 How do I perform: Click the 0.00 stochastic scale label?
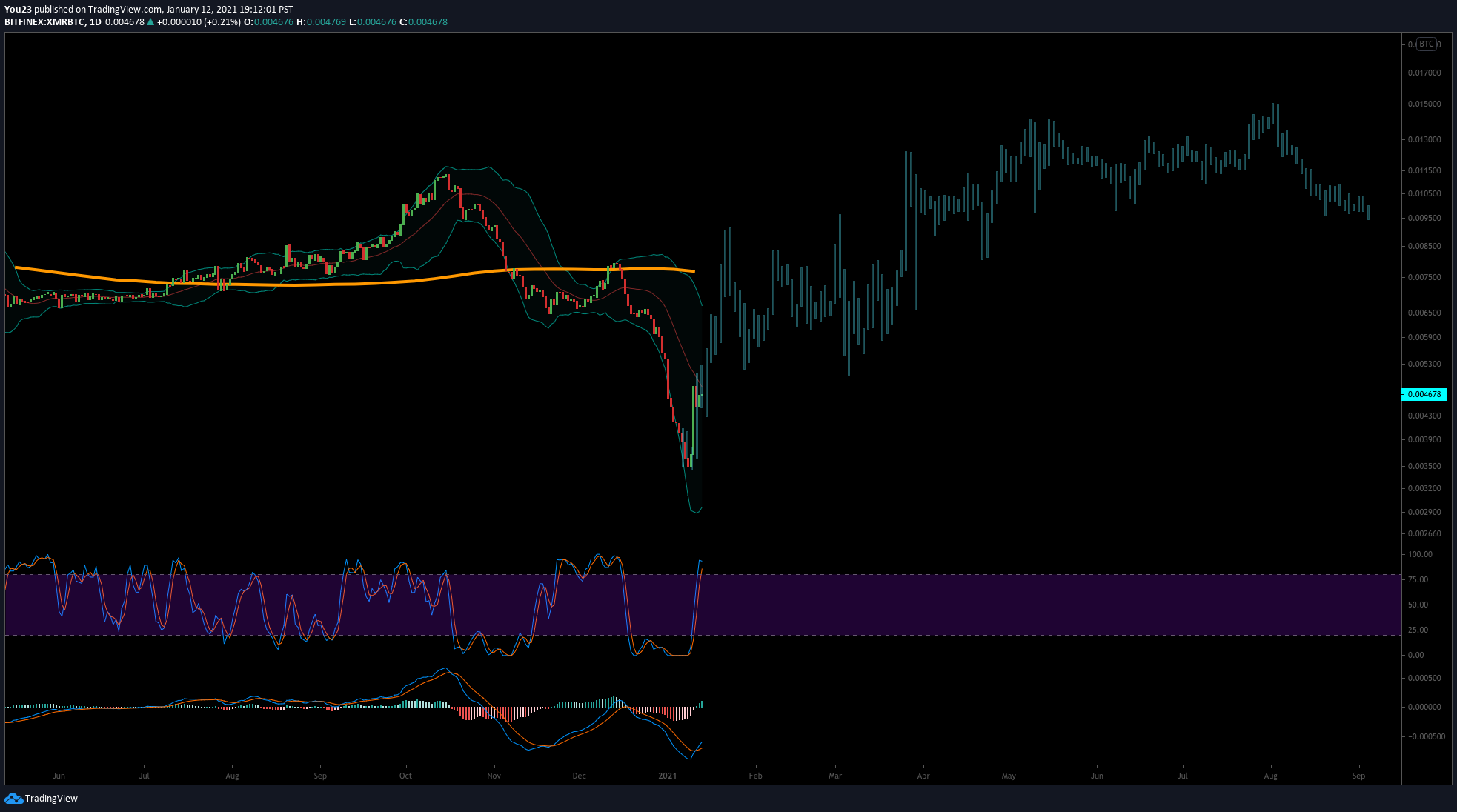1415,655
